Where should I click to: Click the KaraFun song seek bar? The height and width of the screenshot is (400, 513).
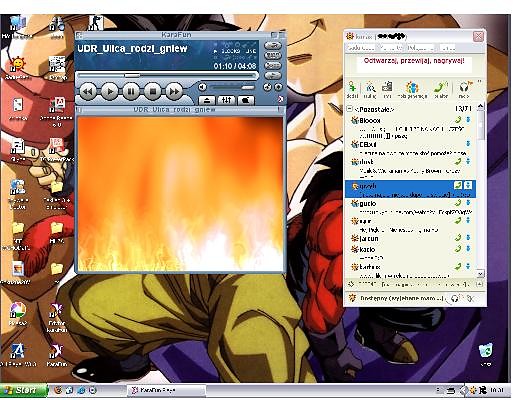click(x=167, y=76)
